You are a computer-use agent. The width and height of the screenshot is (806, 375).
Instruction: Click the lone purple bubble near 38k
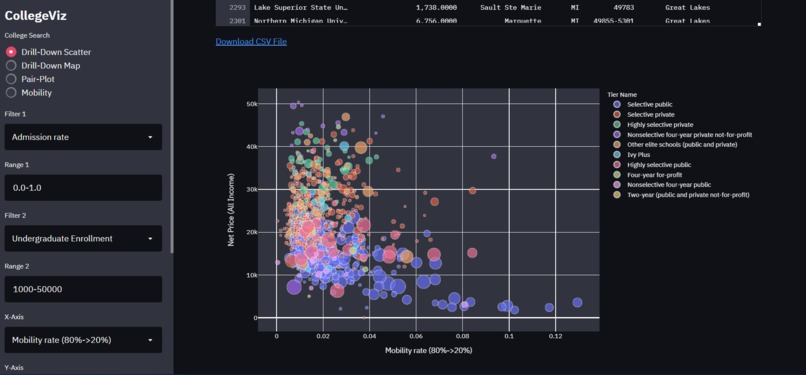click(493, 156)
